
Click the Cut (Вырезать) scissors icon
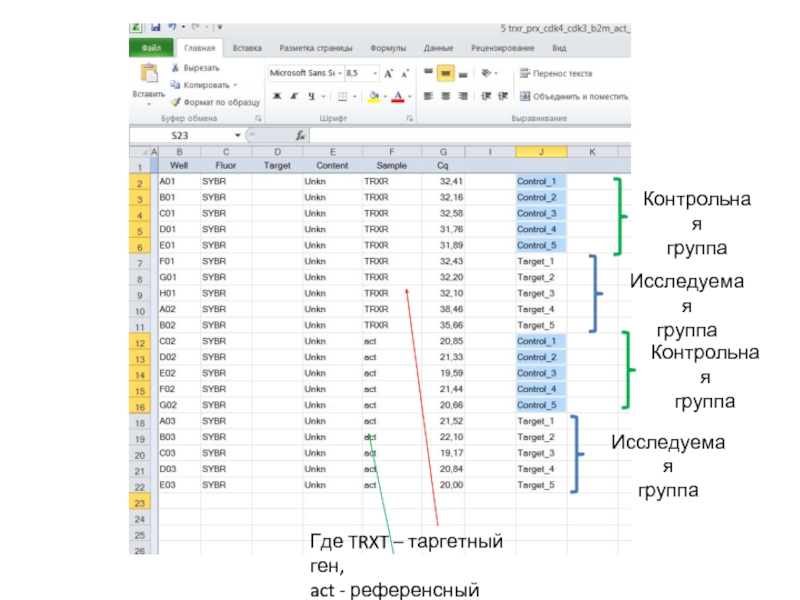175,68
